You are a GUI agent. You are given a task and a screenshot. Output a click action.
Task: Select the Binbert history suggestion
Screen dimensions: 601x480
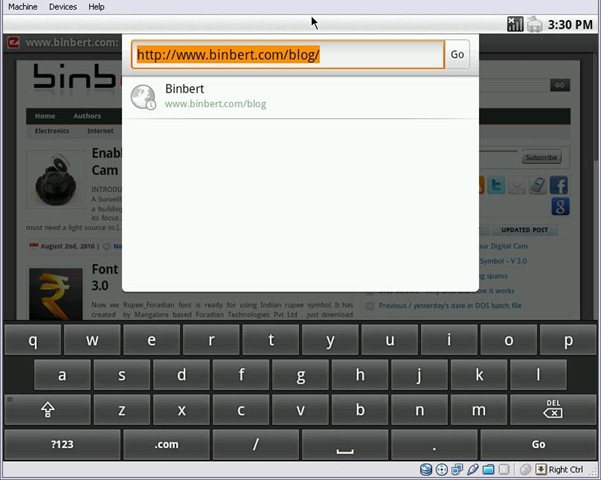[300, 97]
